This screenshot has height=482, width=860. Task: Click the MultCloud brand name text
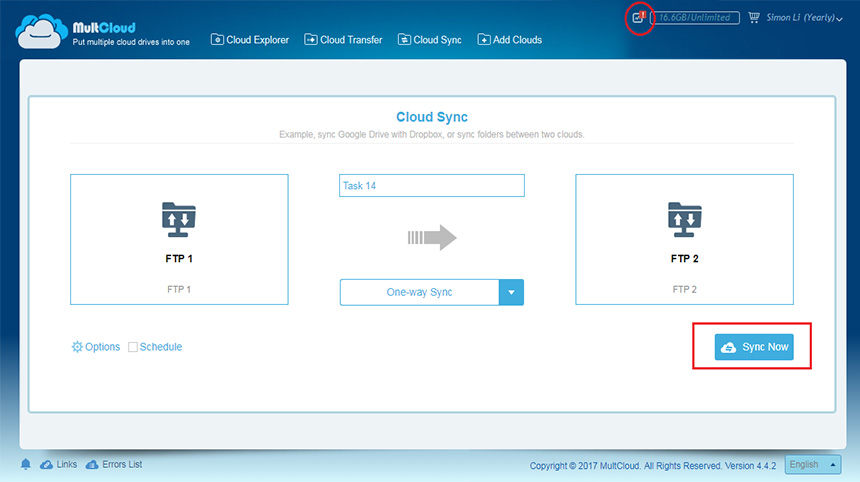tap(104, 27)
